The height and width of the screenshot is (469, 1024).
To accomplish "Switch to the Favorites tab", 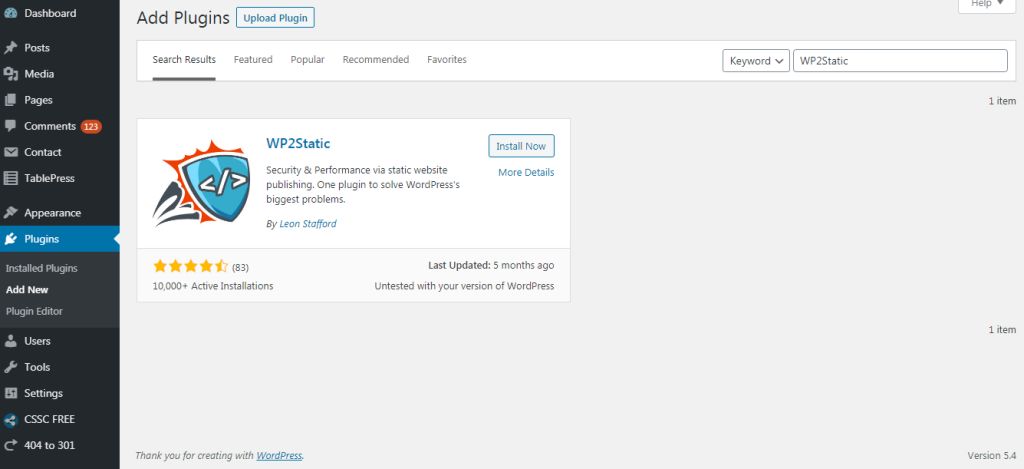I will click(x=447, y=59).
